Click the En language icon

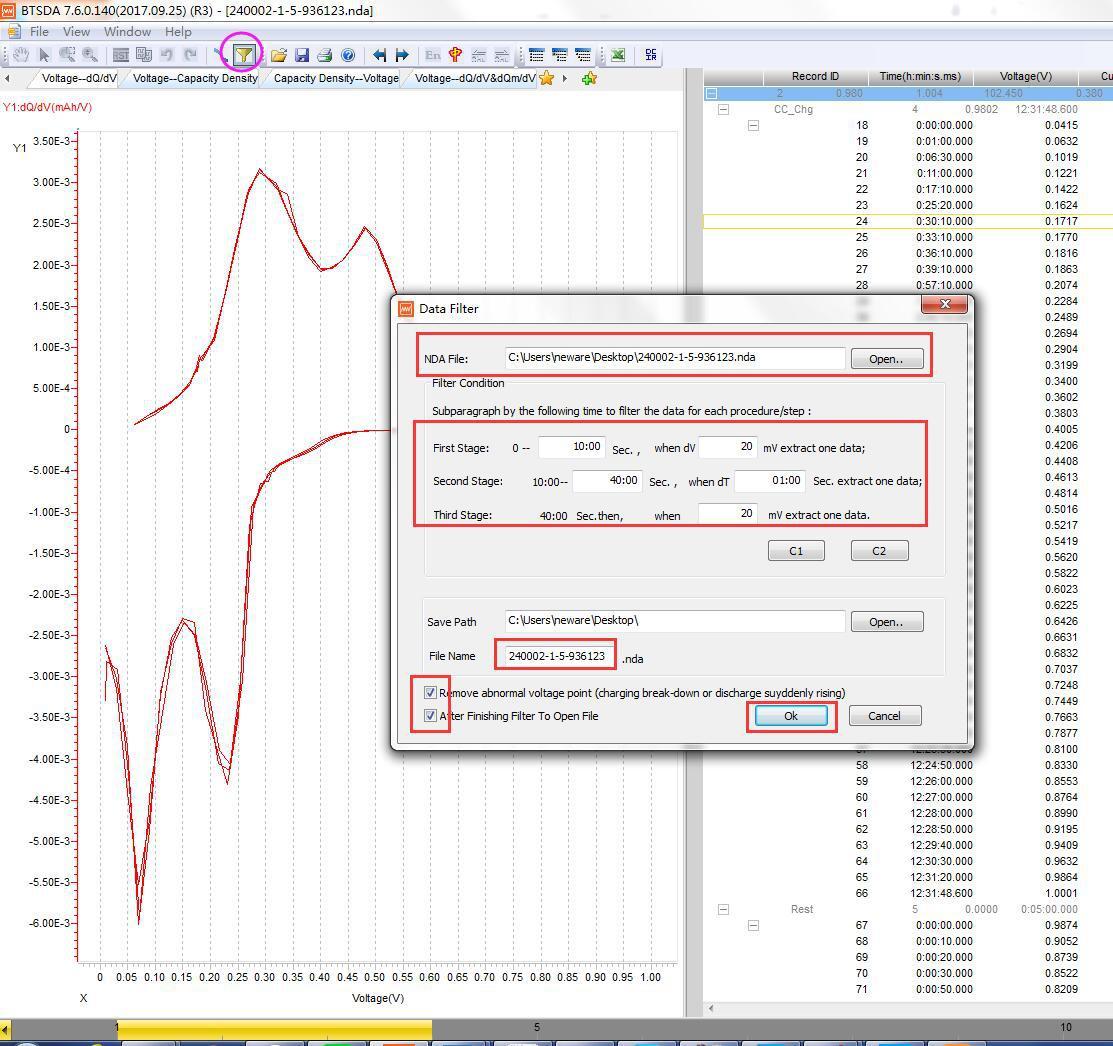click(x=432, y=55)
